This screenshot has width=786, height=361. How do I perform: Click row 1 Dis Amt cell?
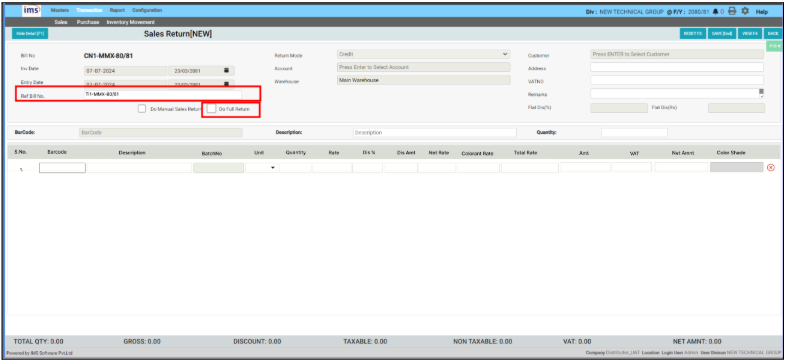[401, 168]
